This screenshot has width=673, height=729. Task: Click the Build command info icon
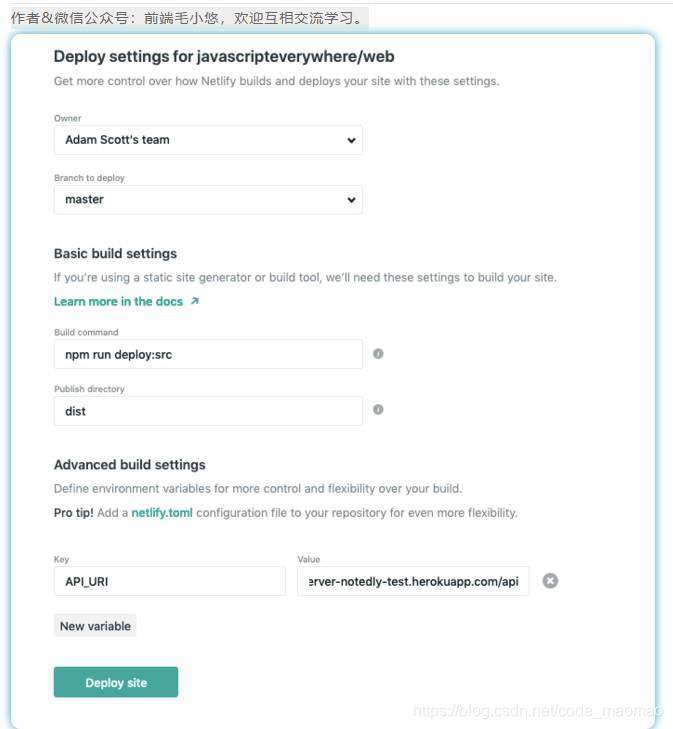[x=378, y=354]
